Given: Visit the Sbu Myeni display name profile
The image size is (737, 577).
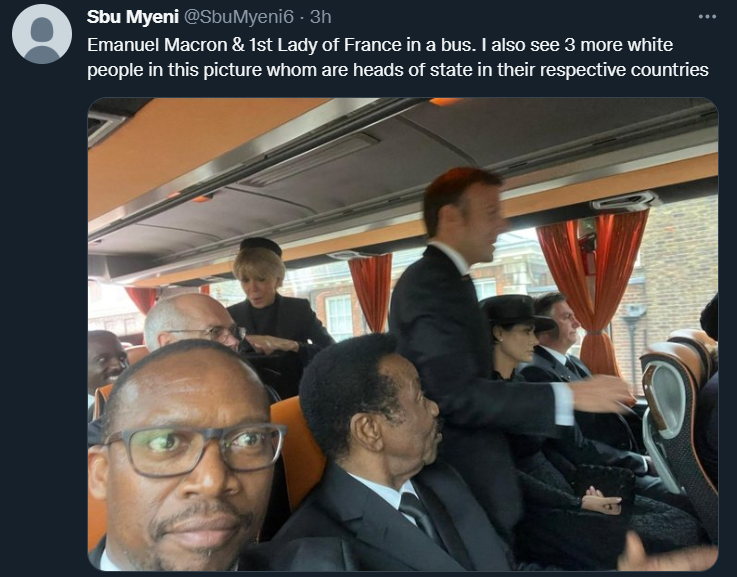Looking at the screenshot, I should coord(133,17).
